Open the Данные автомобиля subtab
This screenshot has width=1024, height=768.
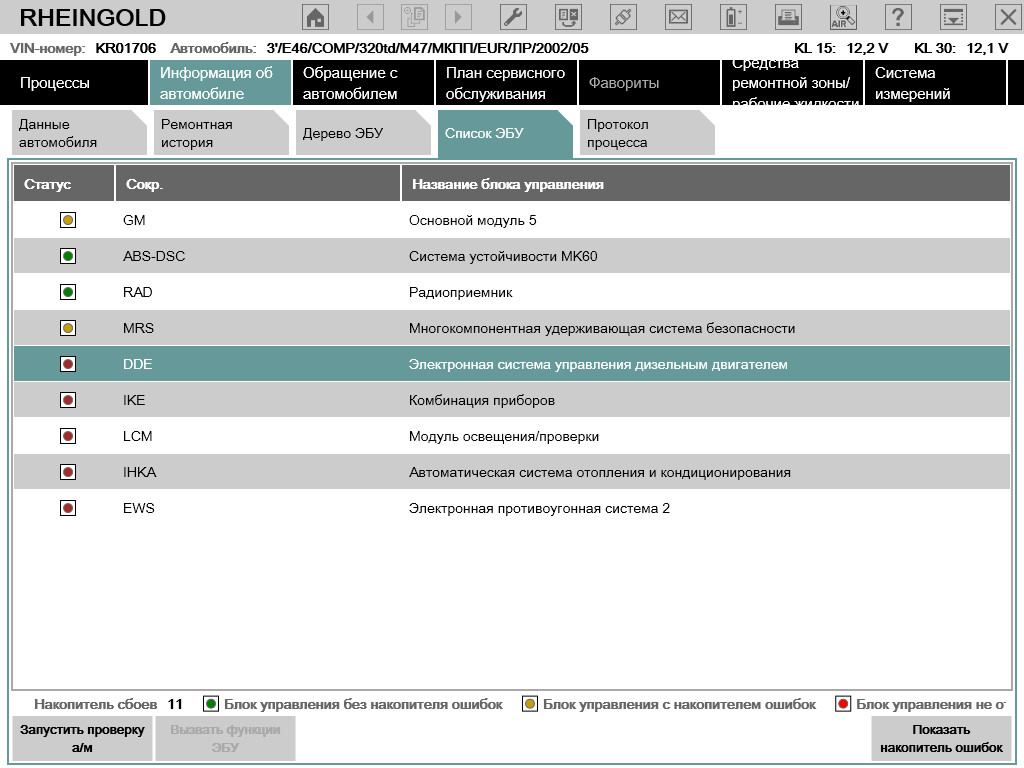[79, 133]
